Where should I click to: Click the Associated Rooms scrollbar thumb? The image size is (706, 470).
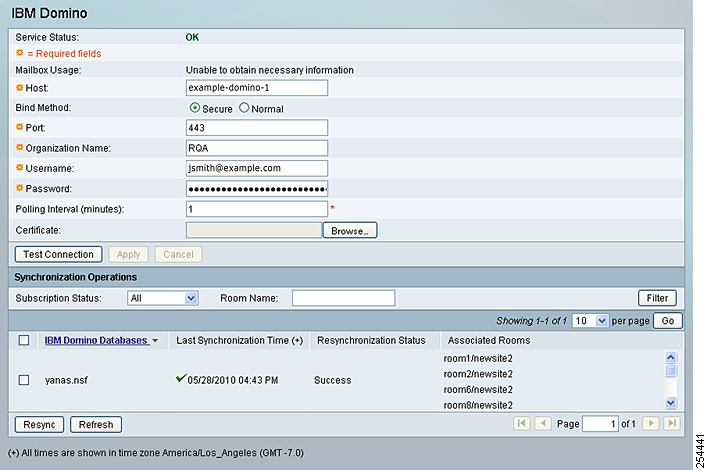670,371
